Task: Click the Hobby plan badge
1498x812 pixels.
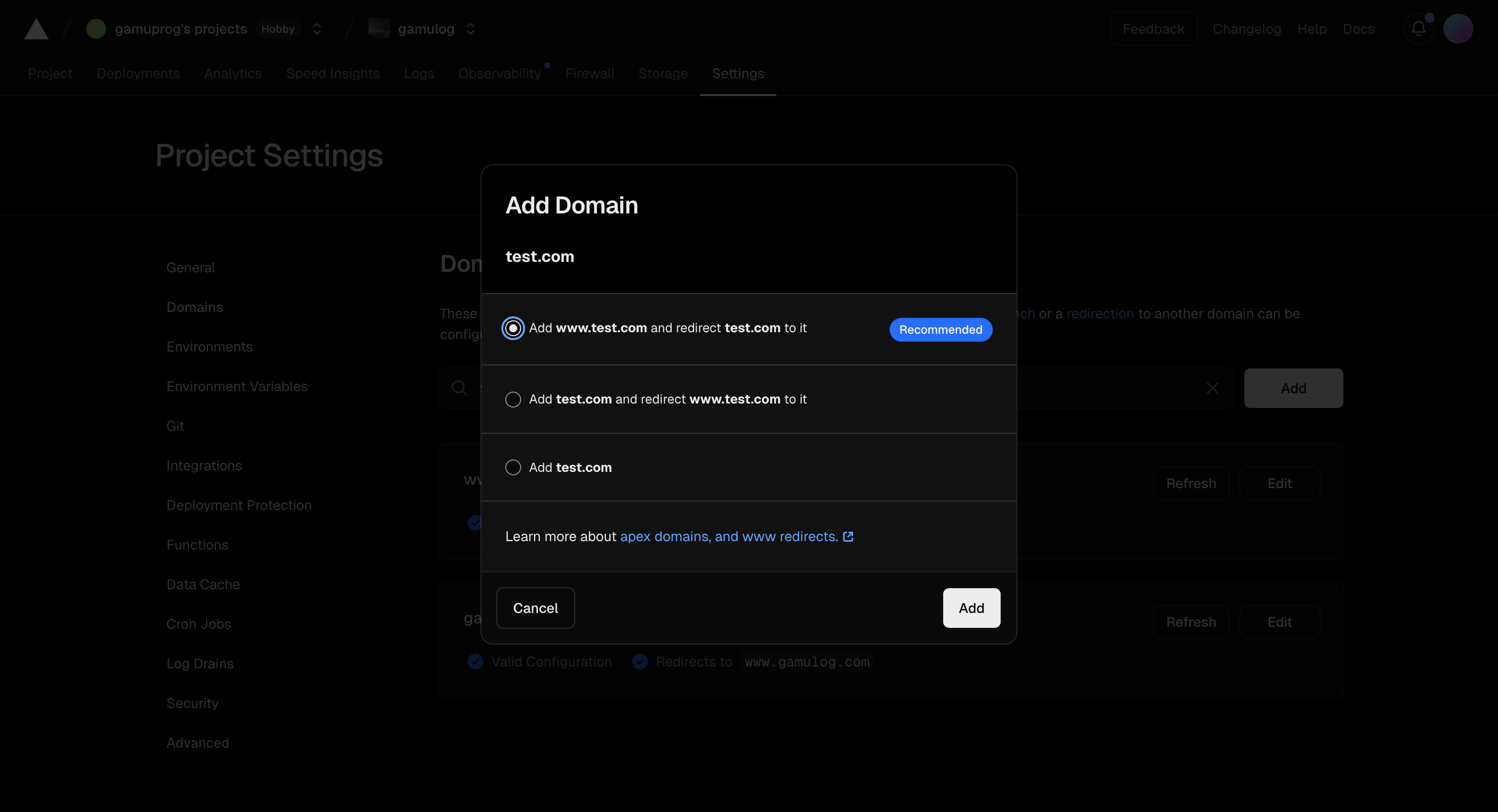Action: (278, 29)
